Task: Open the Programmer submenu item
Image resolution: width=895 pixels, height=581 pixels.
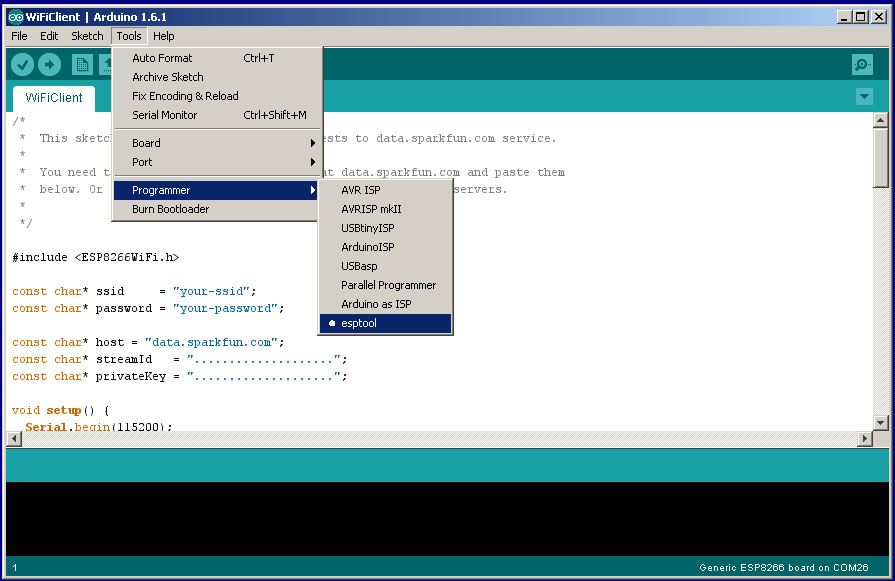Action: pyautogui.click(x=216, y=190)
